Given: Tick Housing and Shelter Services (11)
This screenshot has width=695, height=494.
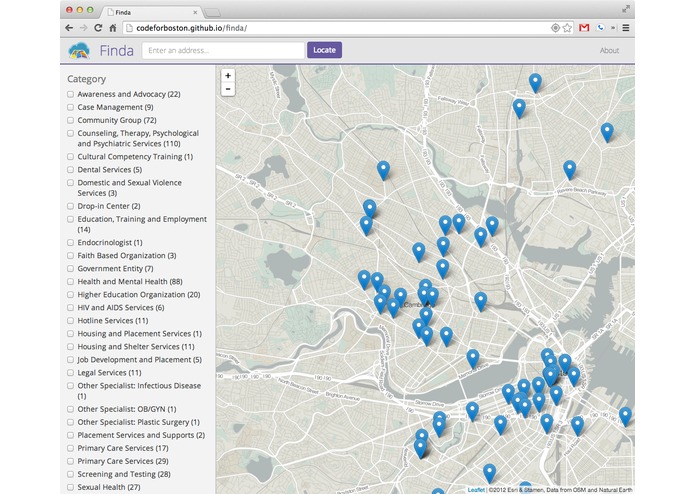Looking at the screenshot, I should (x=70, y=346).
